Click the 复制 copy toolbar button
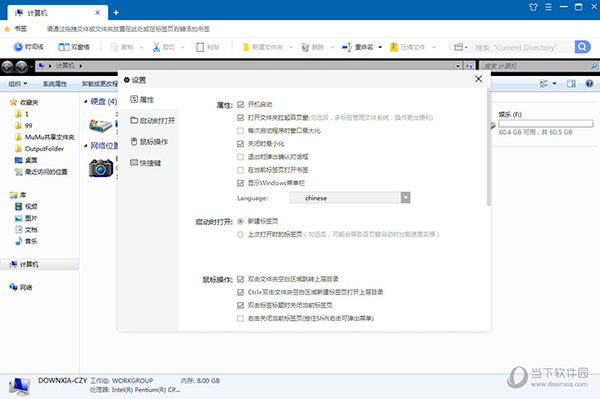 point(122,47)
